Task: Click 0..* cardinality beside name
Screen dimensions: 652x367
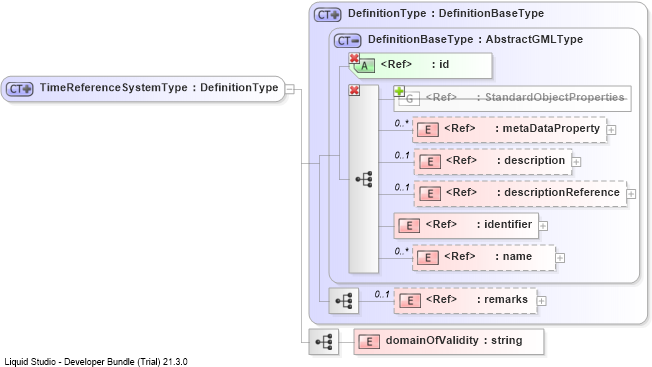Action: tap(402, 251)
